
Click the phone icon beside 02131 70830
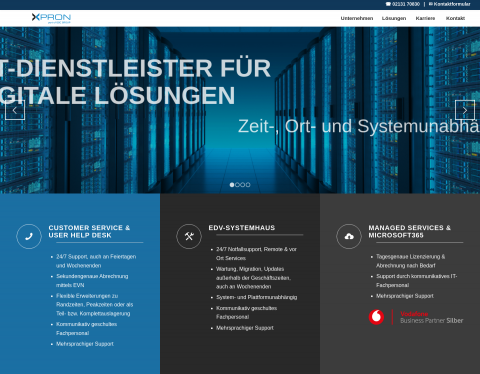[x=388, y=4]
